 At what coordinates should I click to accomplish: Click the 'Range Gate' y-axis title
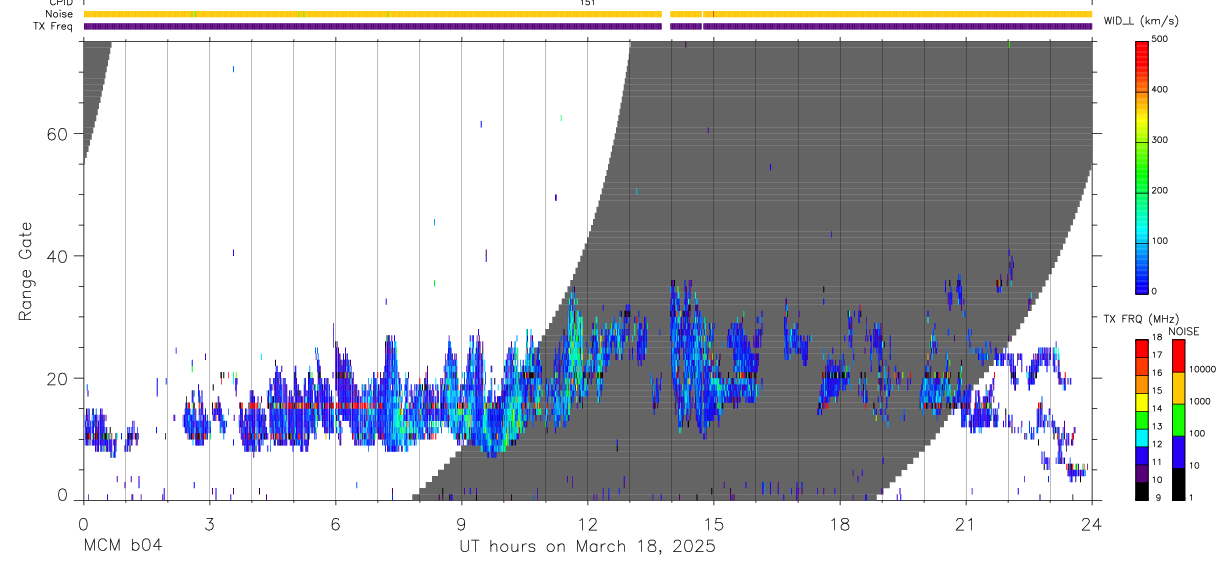pyautogui.click(x=26, y=271)
